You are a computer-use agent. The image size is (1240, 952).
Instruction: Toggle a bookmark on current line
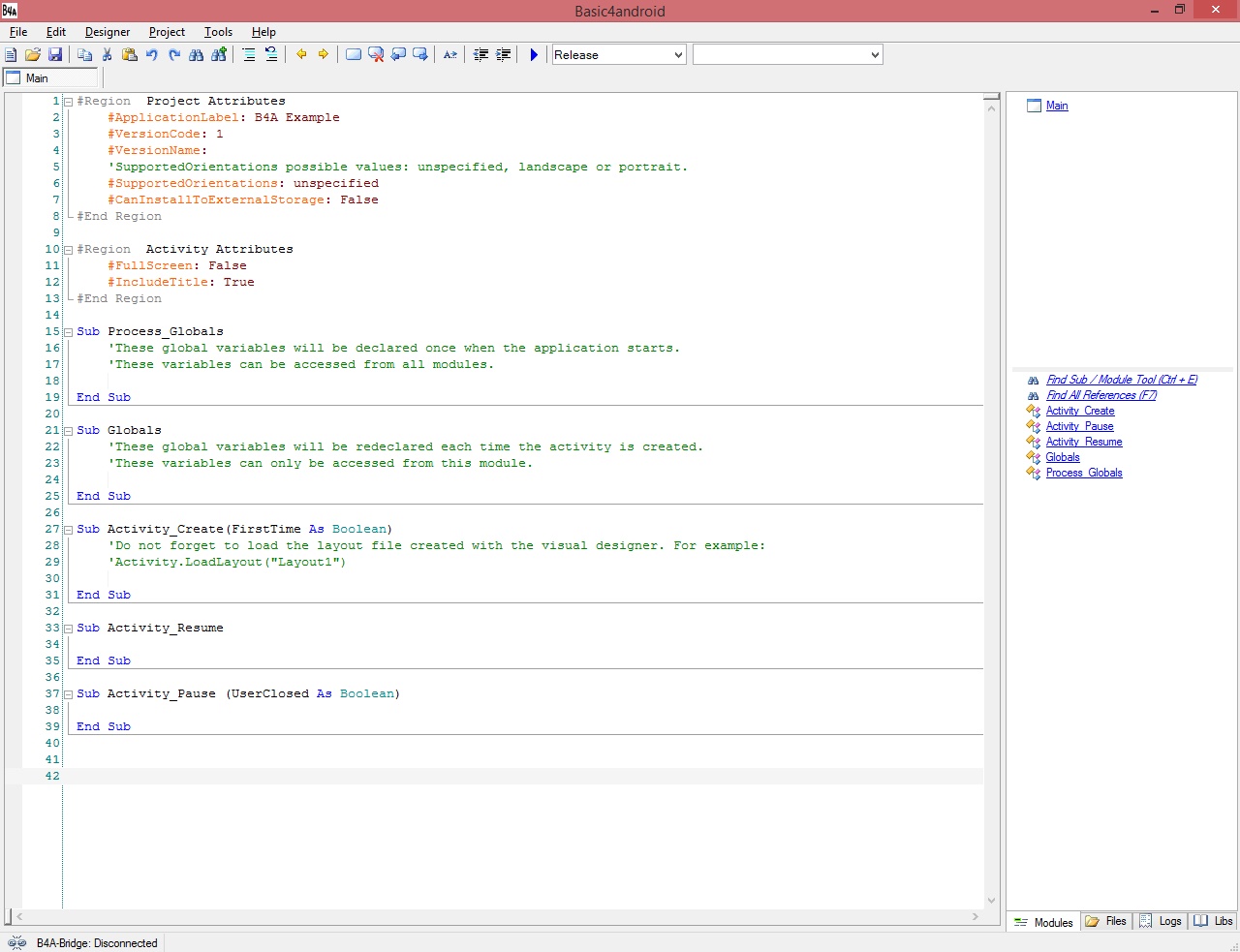(x=354, y=55)
